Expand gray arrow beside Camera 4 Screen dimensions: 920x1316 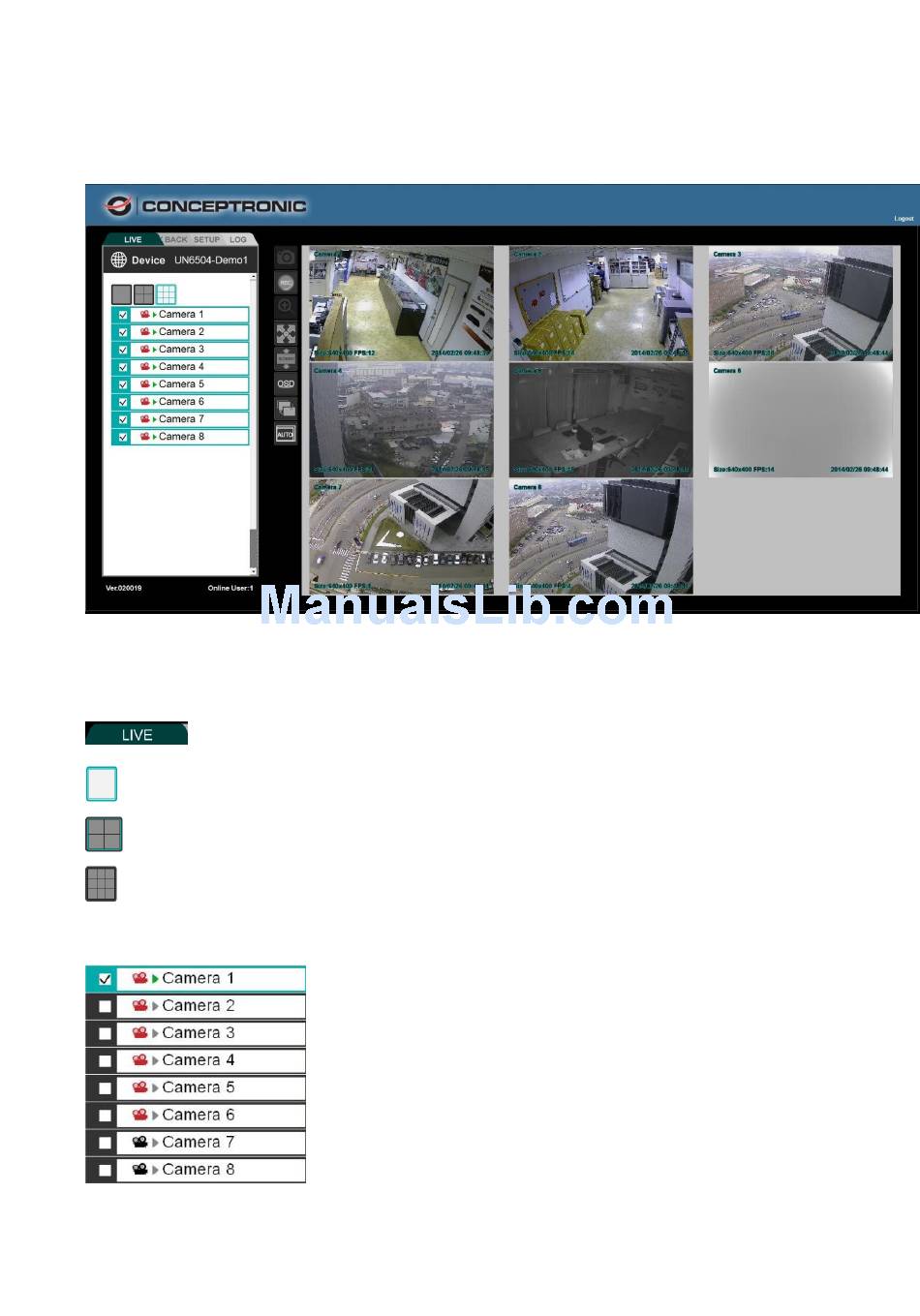coord(155,1061)
